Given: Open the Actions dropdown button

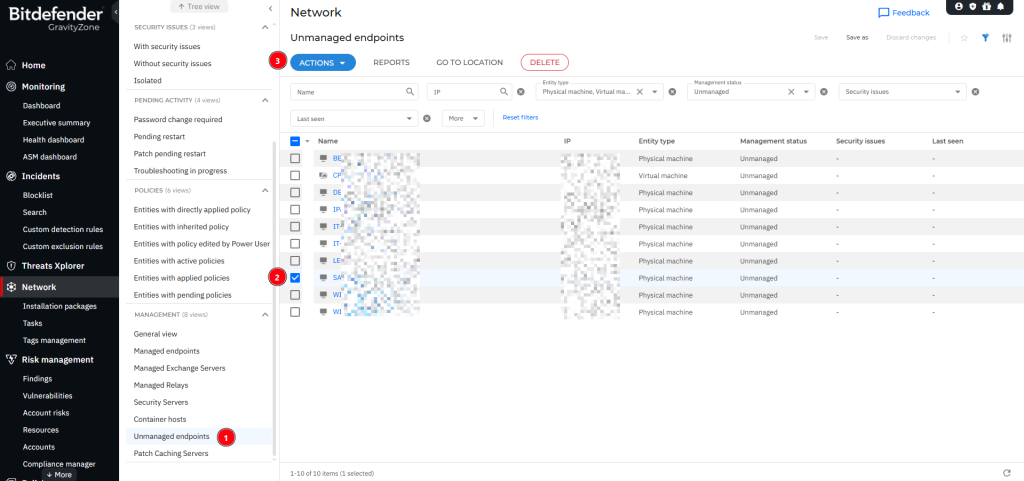Looking at the screenshot, I should coord(323,62).
